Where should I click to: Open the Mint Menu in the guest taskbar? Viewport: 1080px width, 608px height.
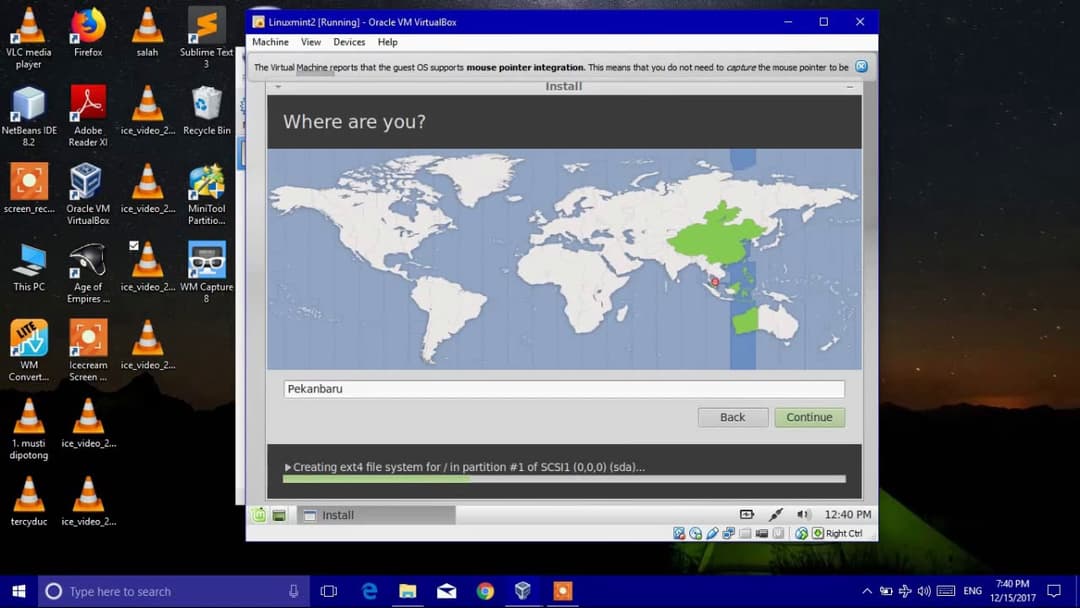coord(260,515)
